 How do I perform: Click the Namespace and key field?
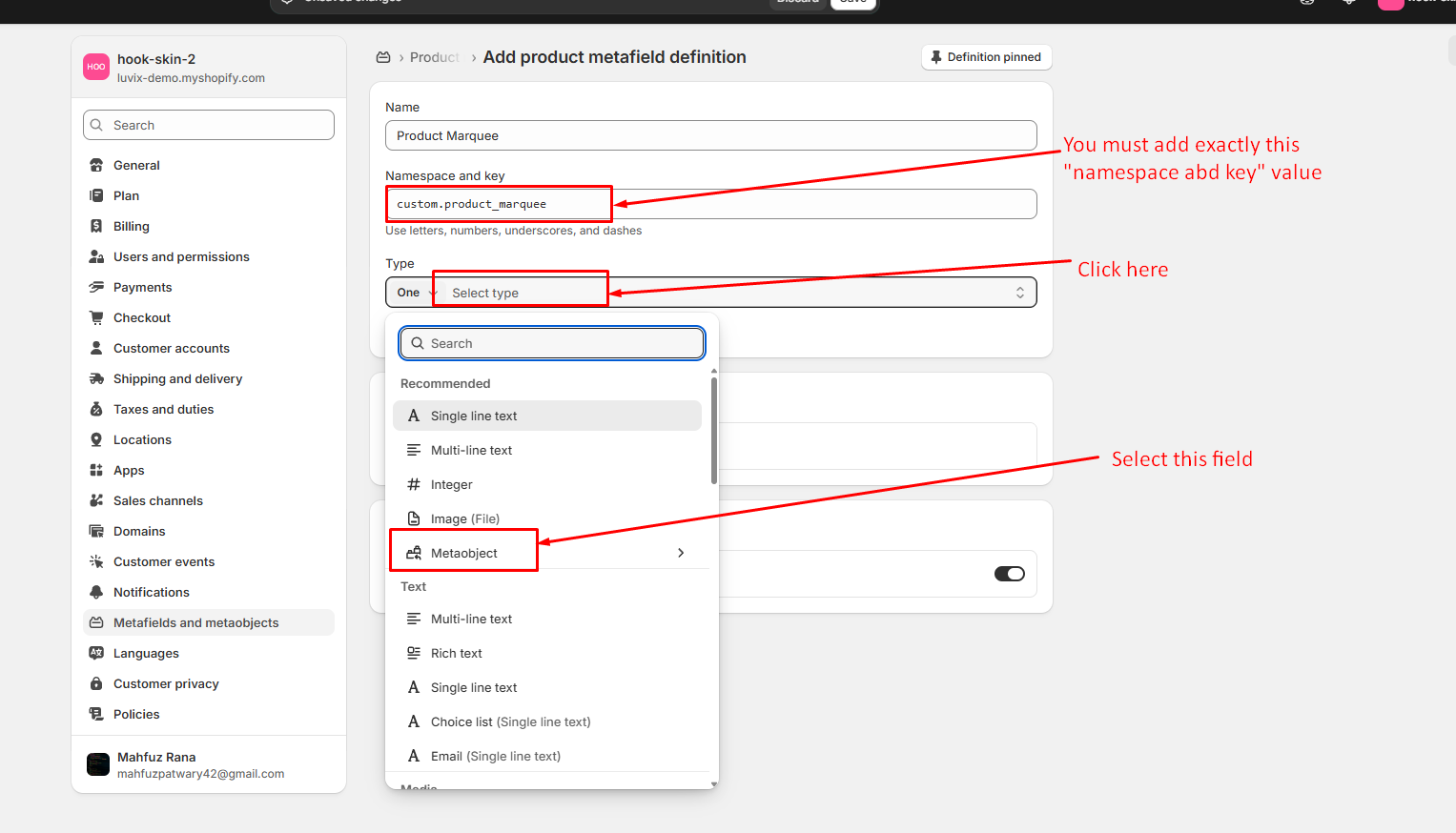tap(710, 204)
